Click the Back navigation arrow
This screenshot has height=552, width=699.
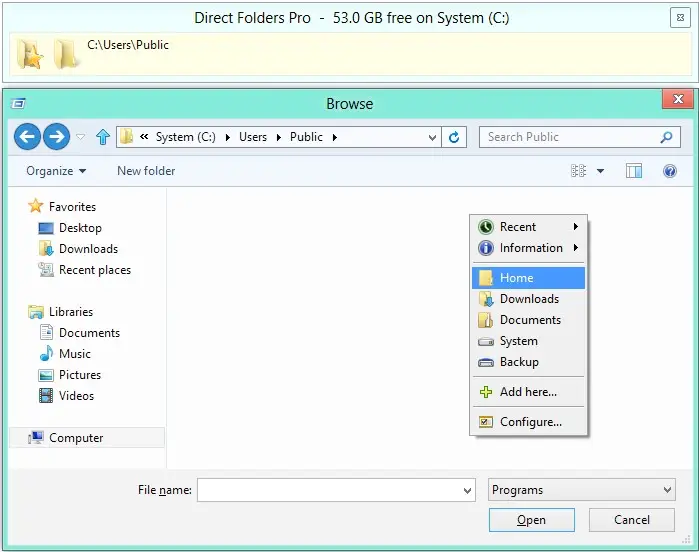click(x=27, y=136)
